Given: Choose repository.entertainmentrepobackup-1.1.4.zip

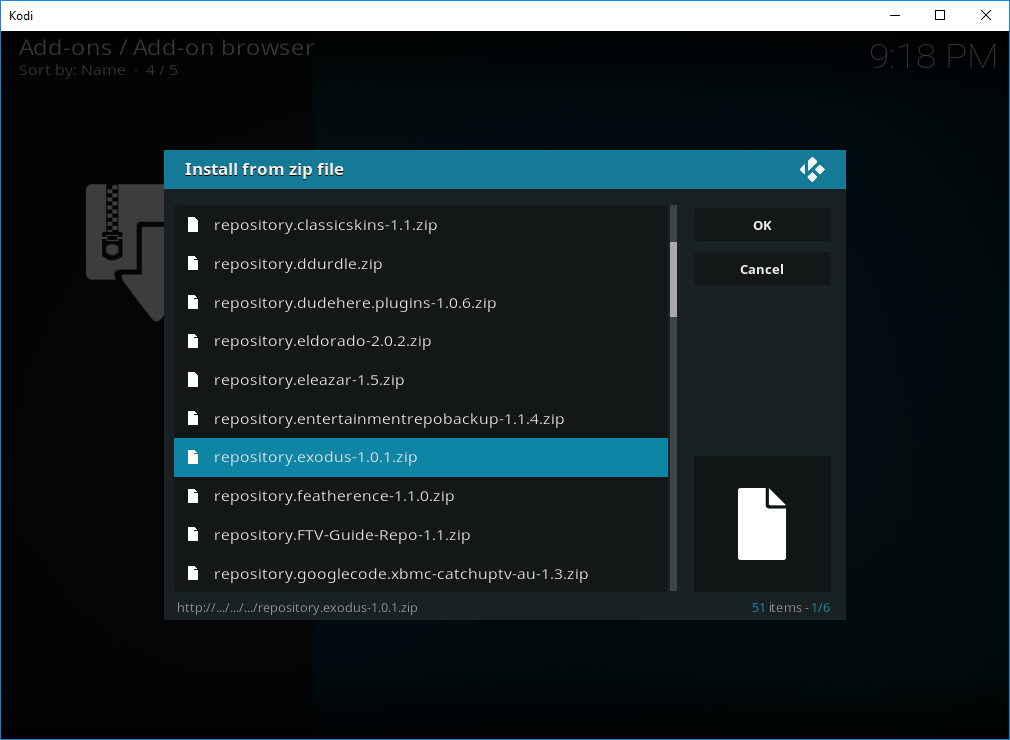Looking at the screenshot, I should pyautogui.click(x=421, y=419).
